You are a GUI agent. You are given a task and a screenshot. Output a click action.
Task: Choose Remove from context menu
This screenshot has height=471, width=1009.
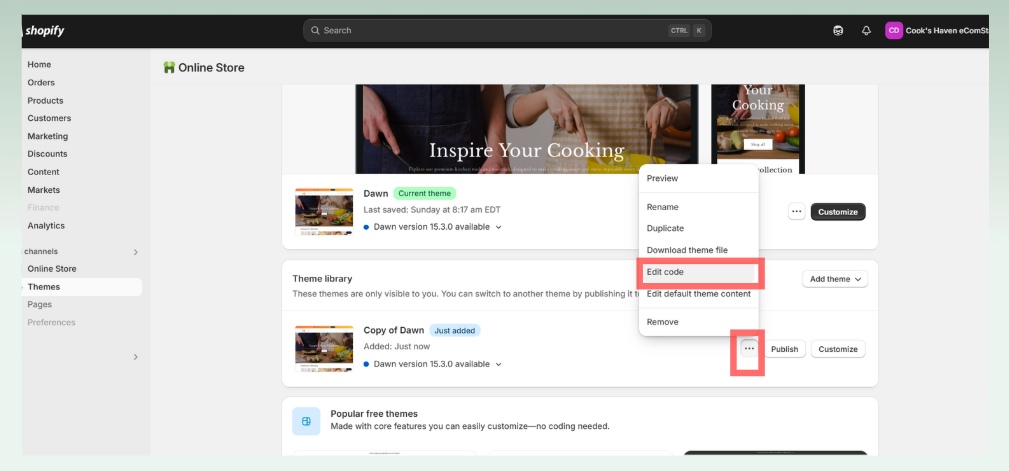pos(699,322)
